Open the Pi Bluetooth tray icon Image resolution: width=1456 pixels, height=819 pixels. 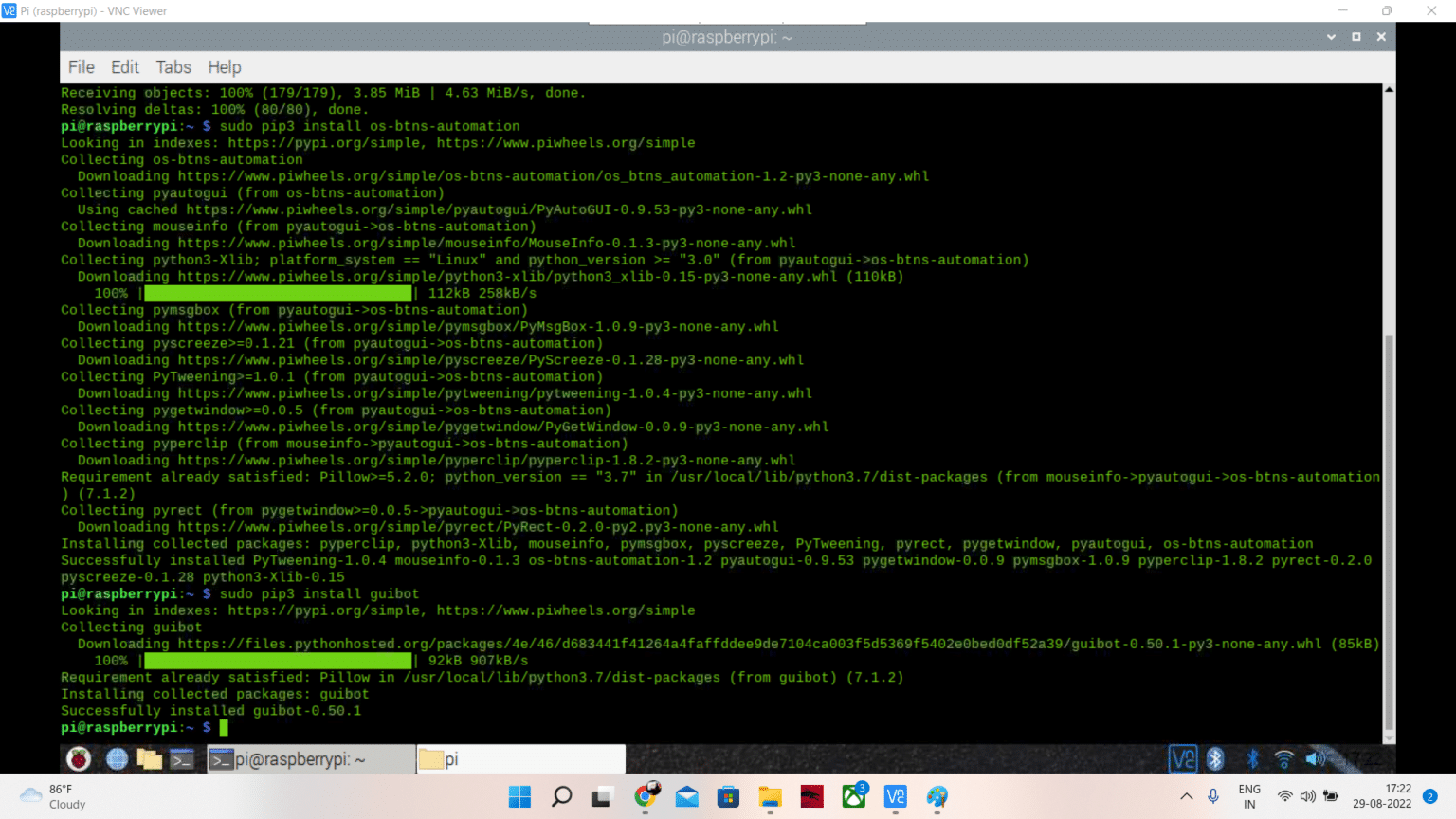[1252, 758]
